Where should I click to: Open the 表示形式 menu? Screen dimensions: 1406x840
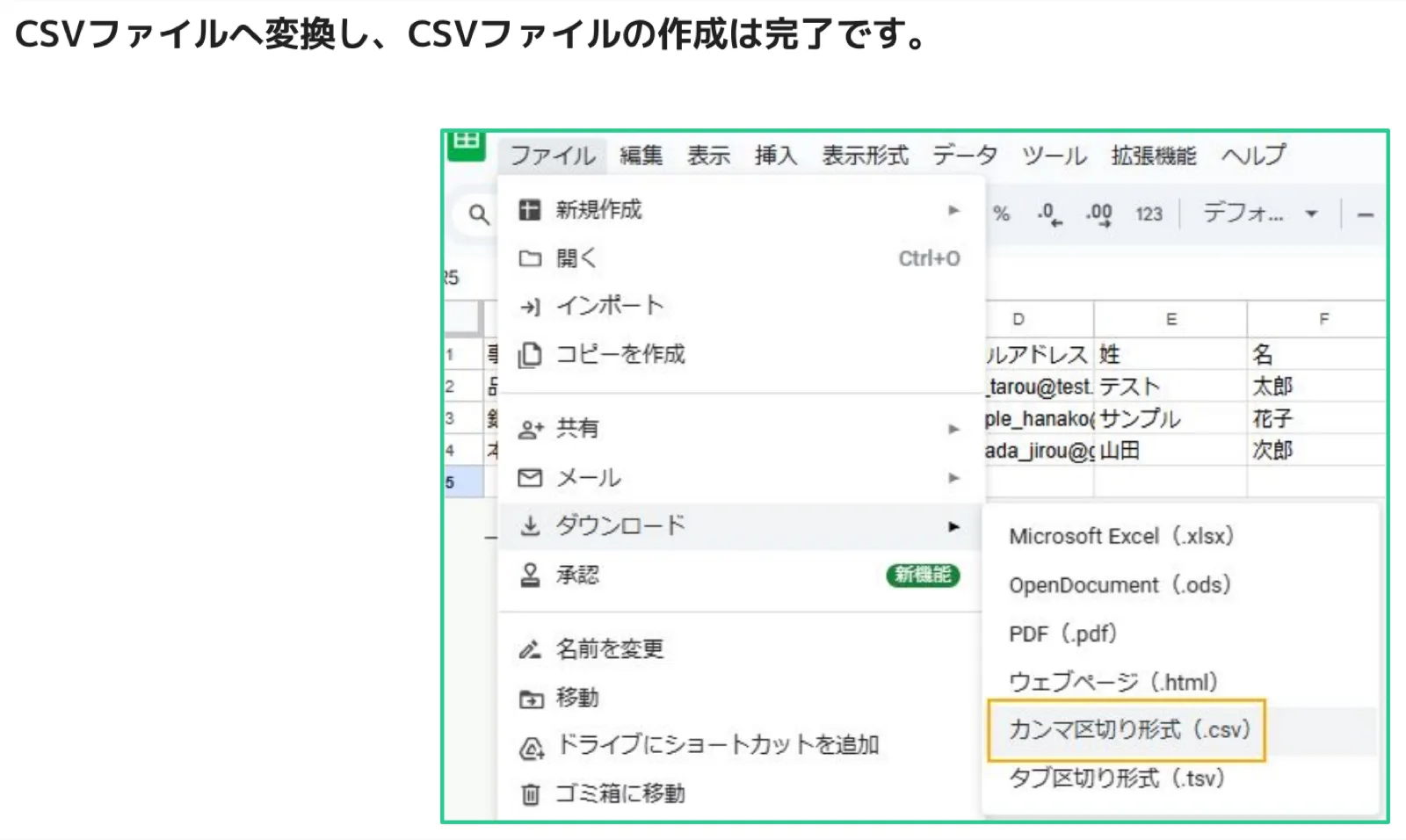coord(865,156)
